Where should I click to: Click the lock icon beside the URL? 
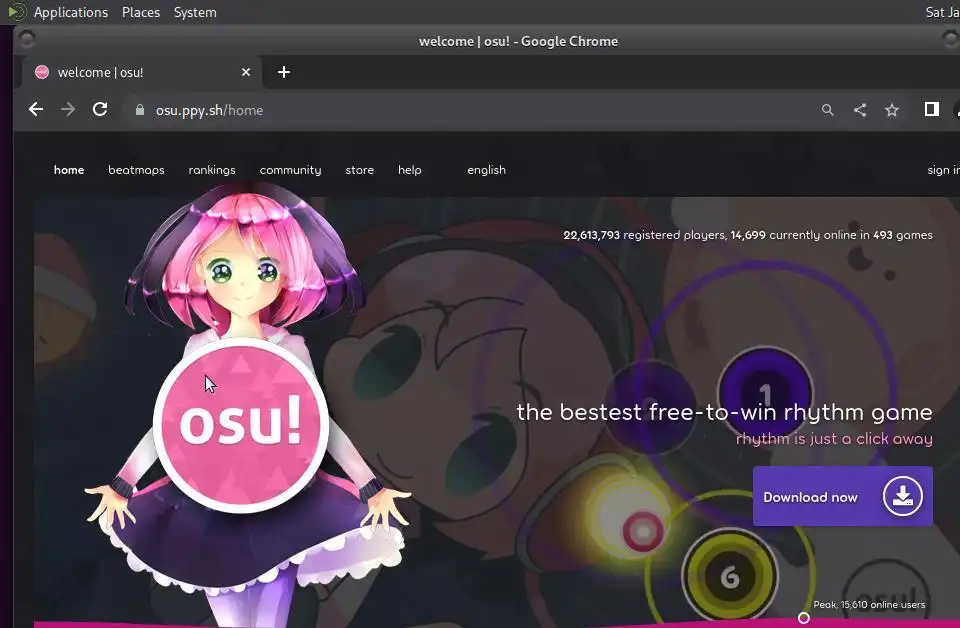[x=140, y=110]
